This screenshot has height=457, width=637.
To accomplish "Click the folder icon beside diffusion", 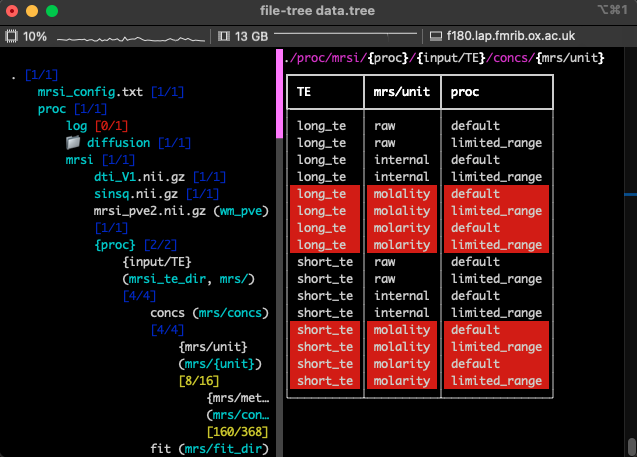I will (72, 142).
